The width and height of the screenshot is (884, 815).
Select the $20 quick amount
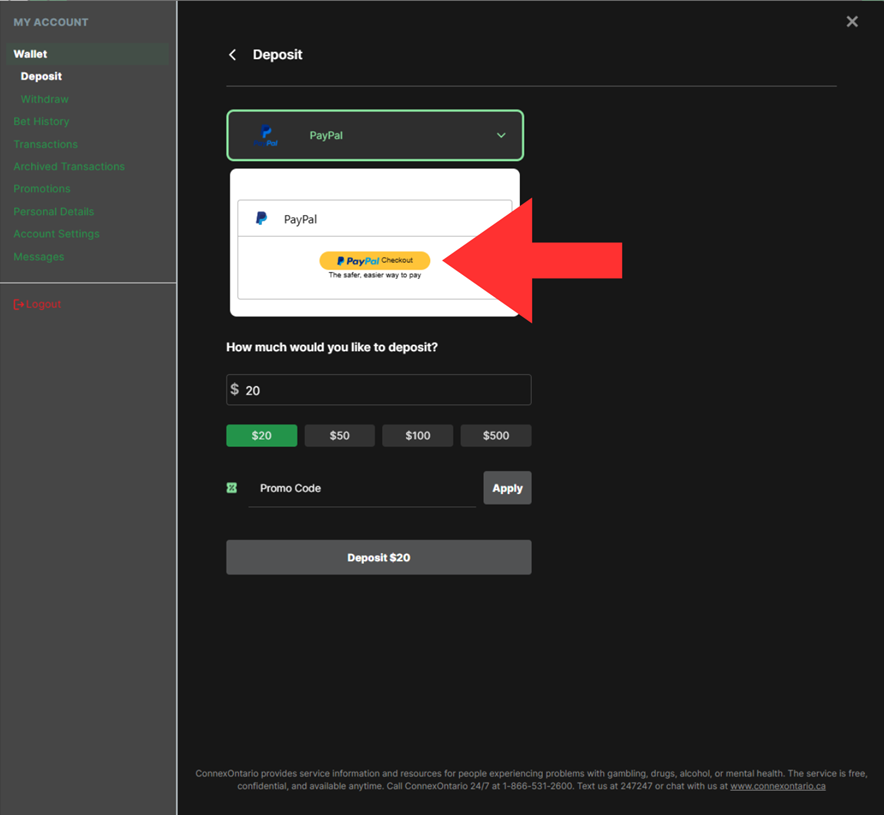261,436
